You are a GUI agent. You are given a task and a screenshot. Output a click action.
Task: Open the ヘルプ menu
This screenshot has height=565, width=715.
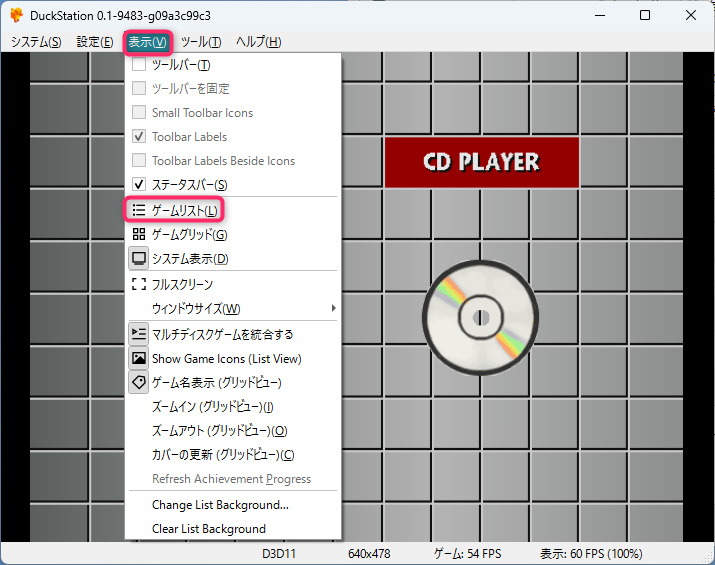coord(258,42)
